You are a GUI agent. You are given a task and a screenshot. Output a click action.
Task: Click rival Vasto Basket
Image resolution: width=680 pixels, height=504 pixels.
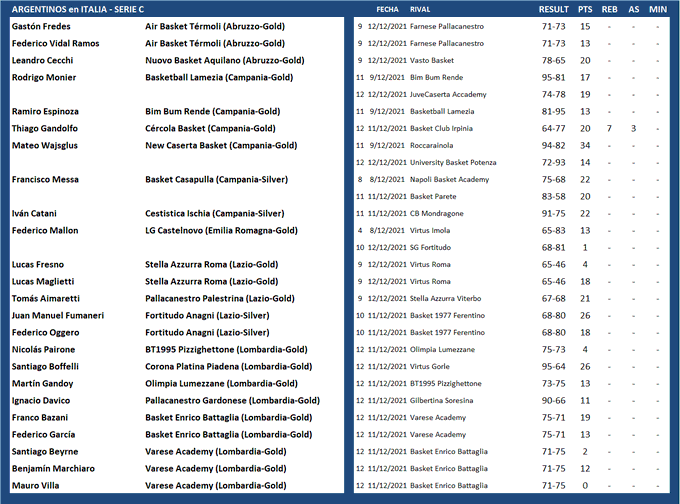[x=432, y=60]
